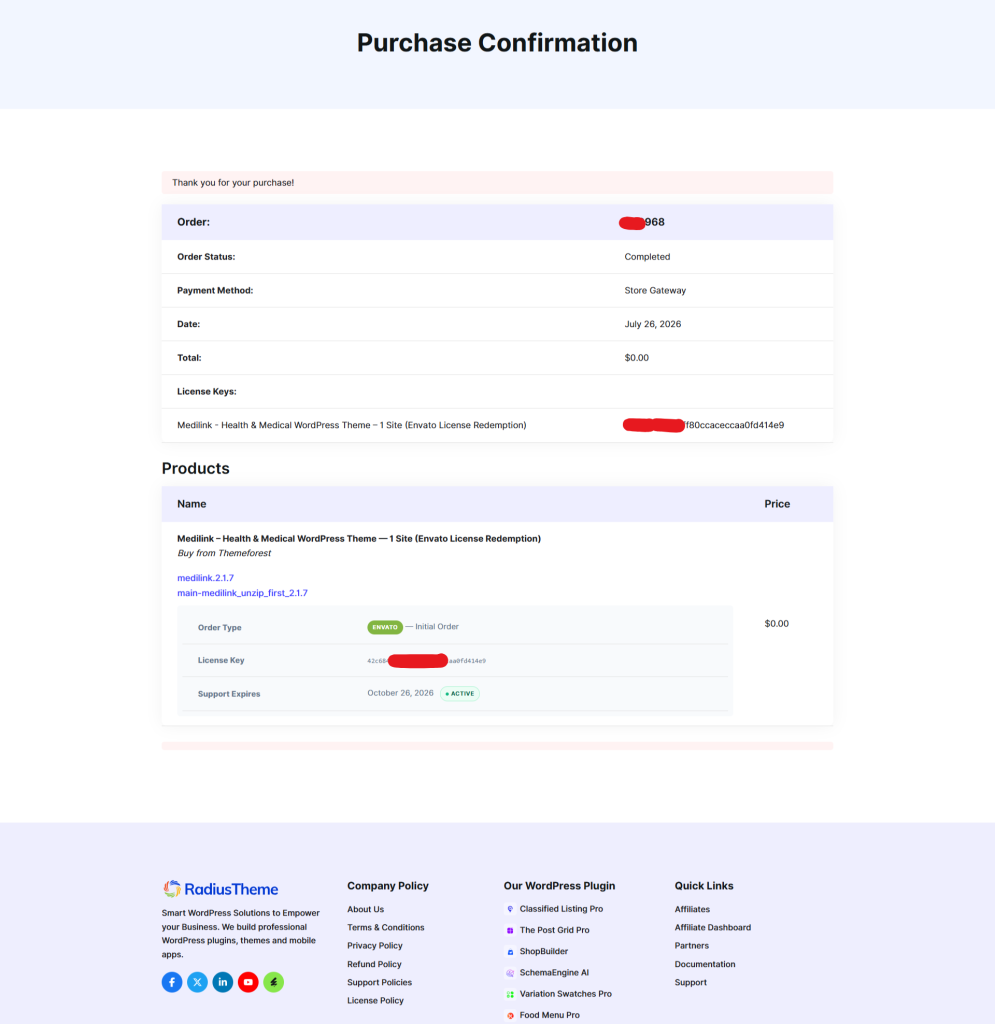Open the Food Menu Pro link

550,1015
